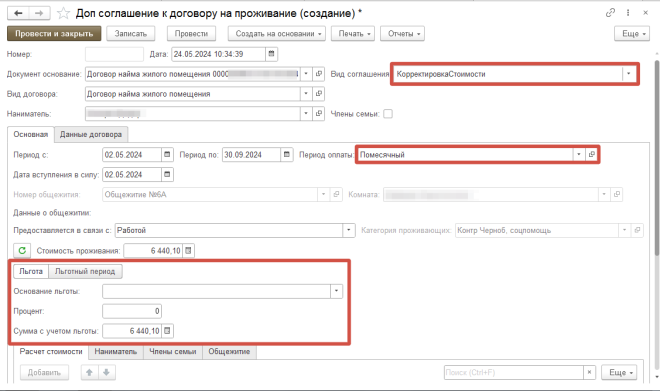
Task: Open Период оплаты item with open icon
Action: [591, 154]
